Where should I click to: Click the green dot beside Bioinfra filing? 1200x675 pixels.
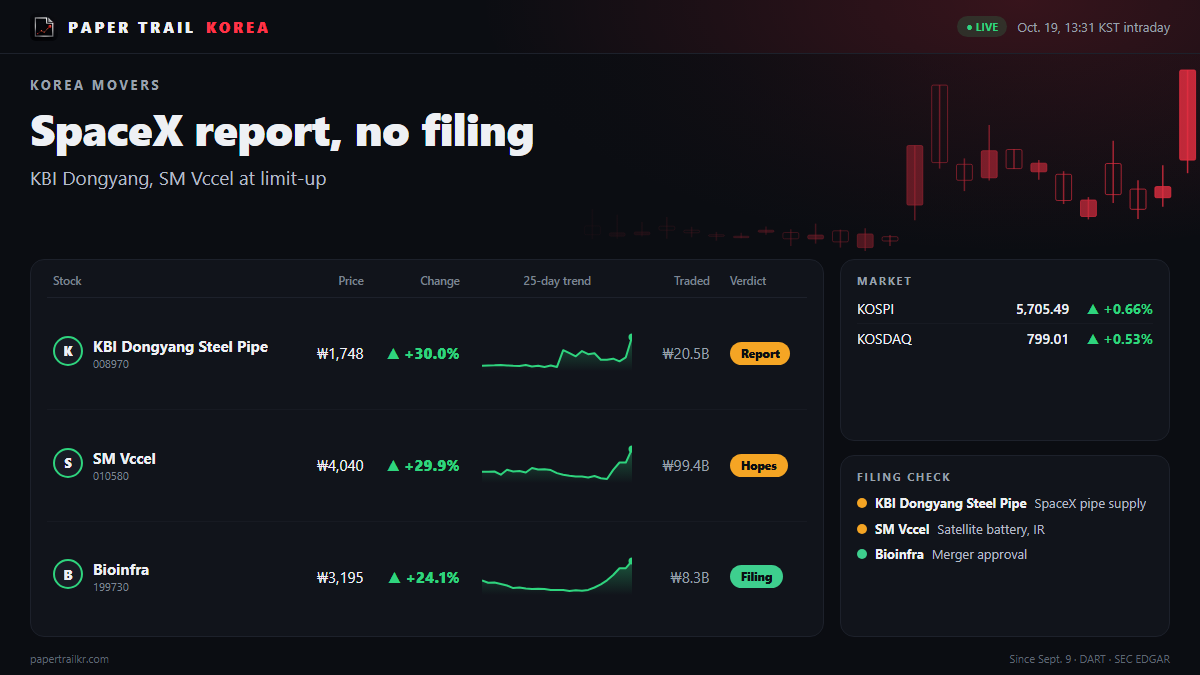[862, 554]
